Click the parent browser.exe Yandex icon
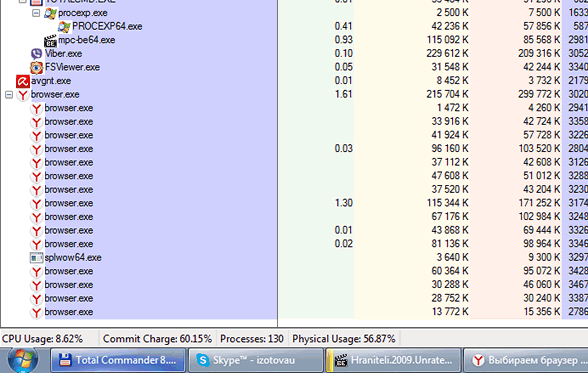Image resolution: width=588 pixels, height=373 pixels. 23,95
